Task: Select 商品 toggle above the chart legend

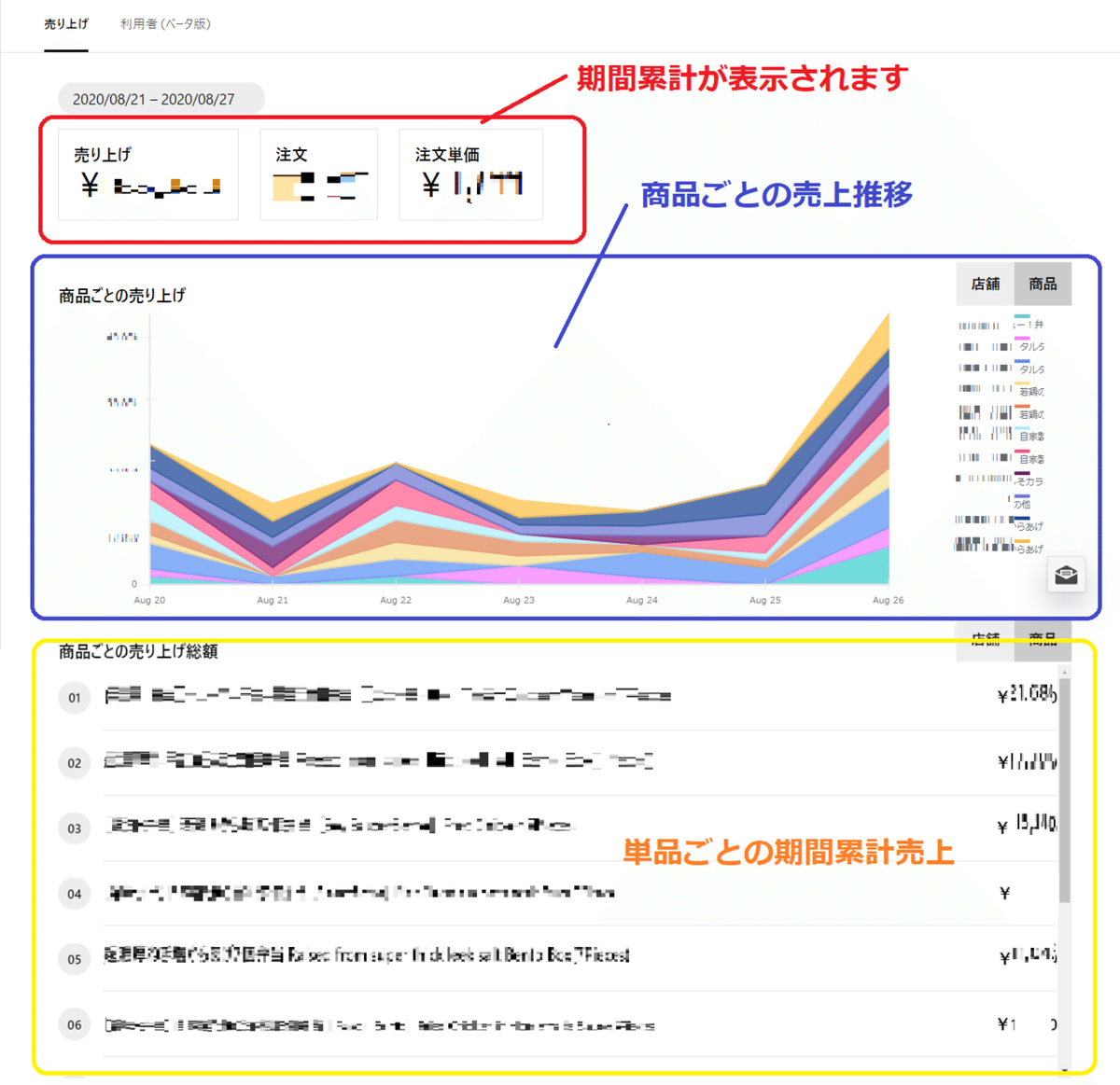Action: pos(1043,284)
